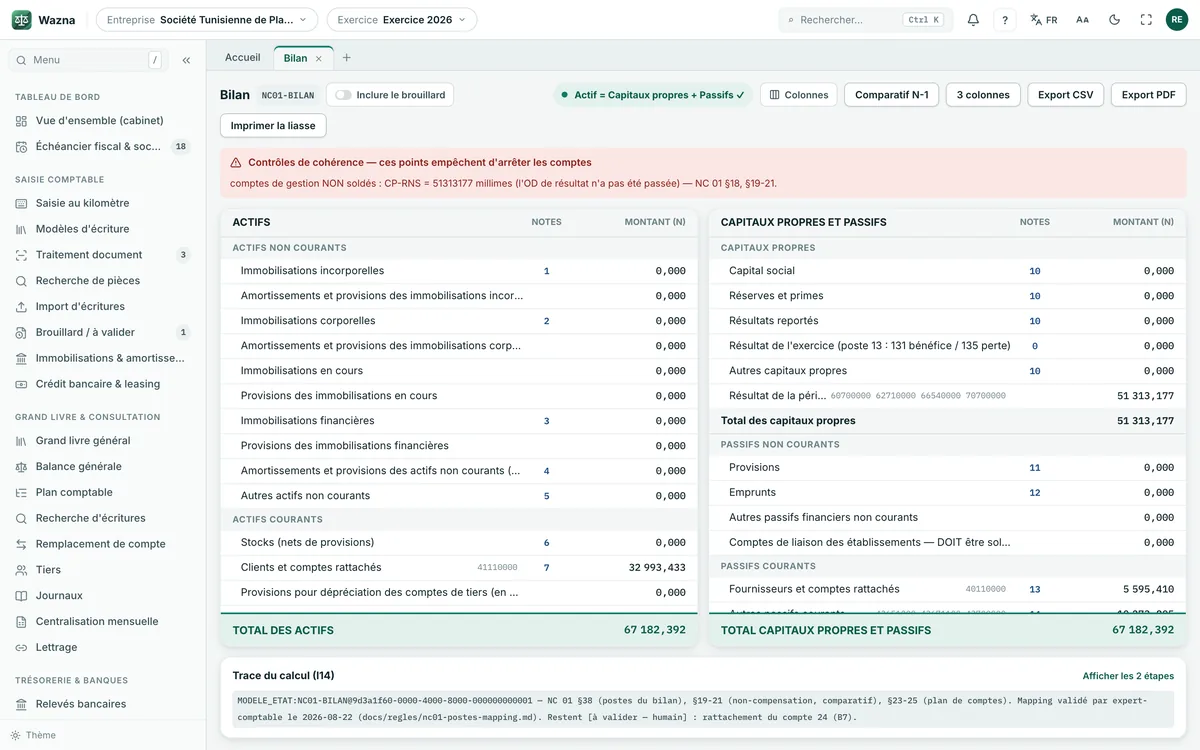Open the Exercice 2026 dropdown
The width and height of the screenshot is (1200, 750).
402,20
